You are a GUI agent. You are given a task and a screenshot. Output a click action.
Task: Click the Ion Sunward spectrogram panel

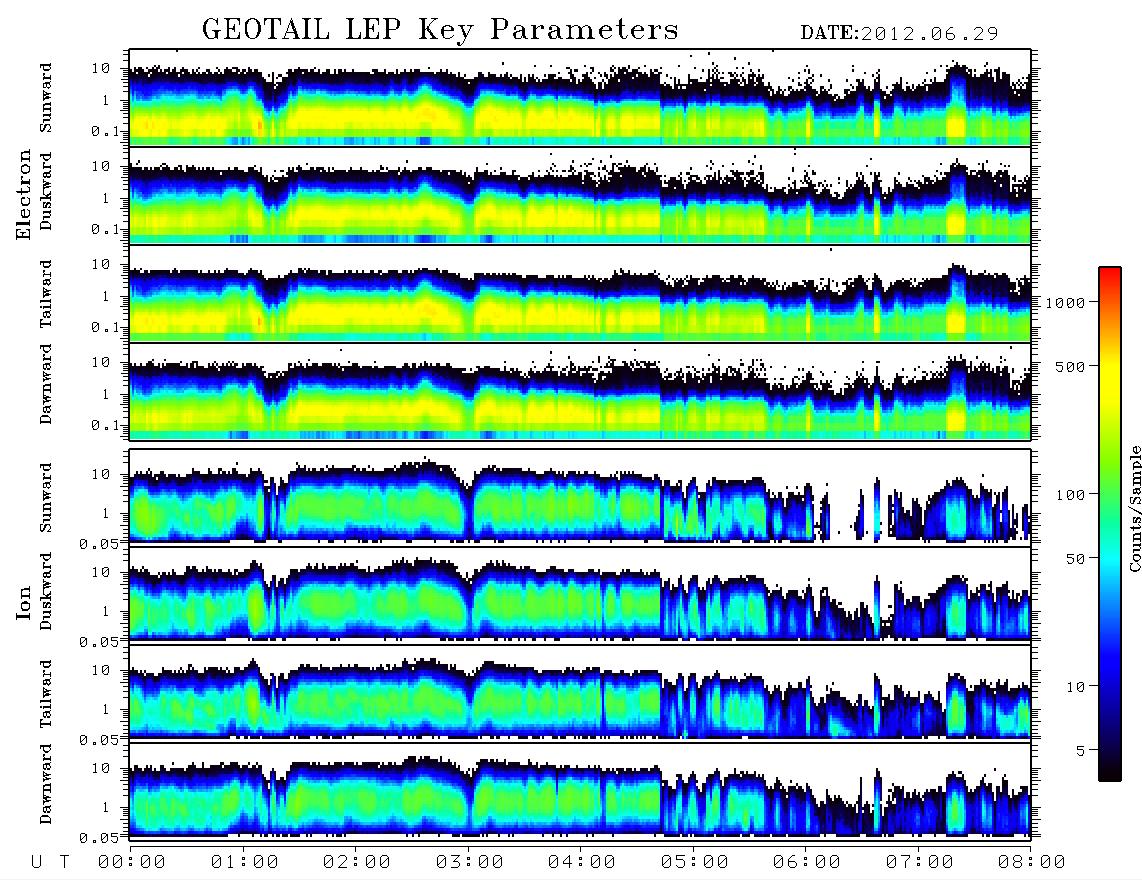[x=580, y=496]
